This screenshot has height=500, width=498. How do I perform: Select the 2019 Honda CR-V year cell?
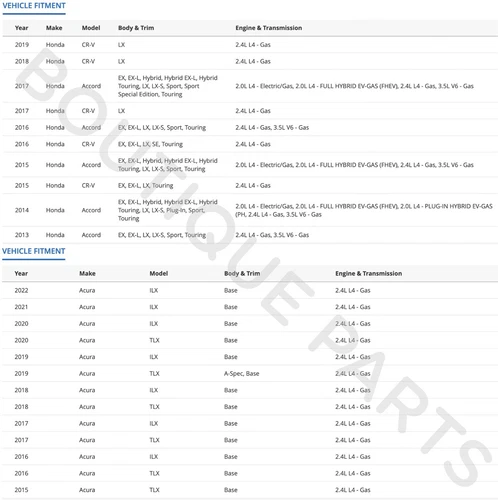coord(22,45)
